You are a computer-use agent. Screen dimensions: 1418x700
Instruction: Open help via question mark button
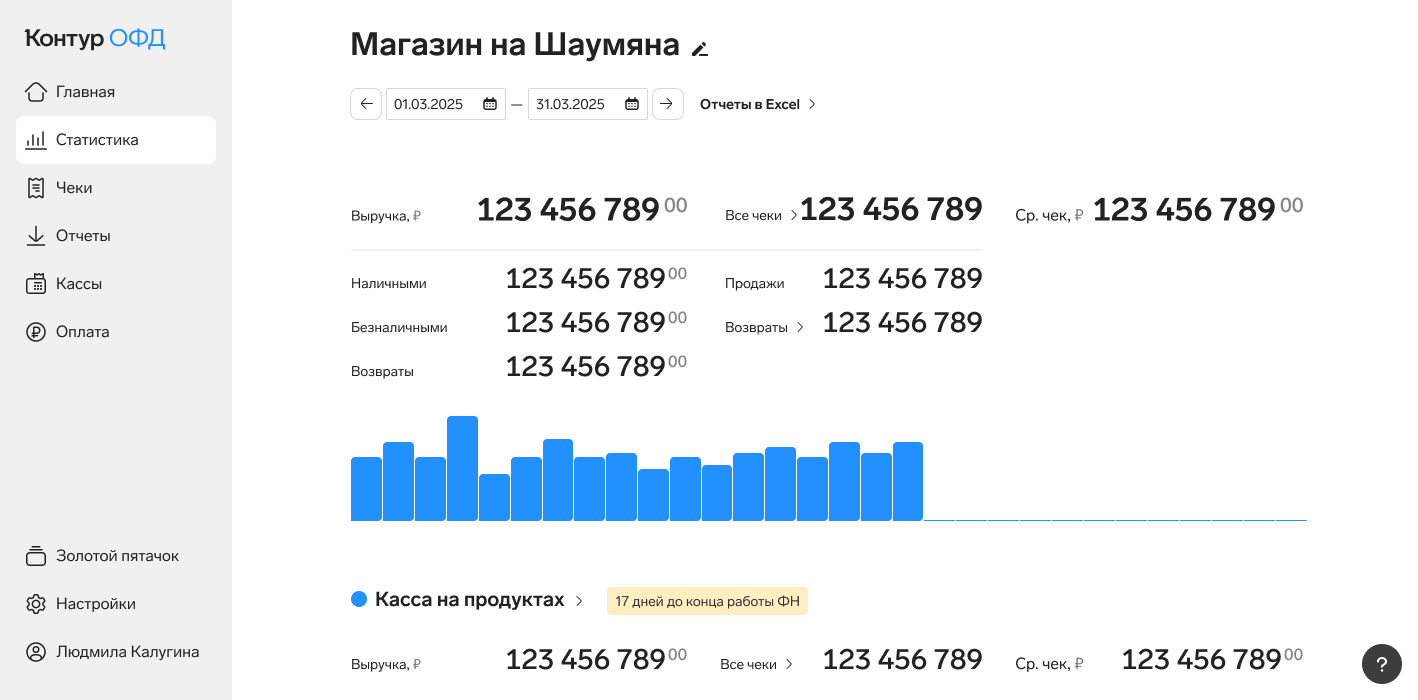pos(1381,664)
